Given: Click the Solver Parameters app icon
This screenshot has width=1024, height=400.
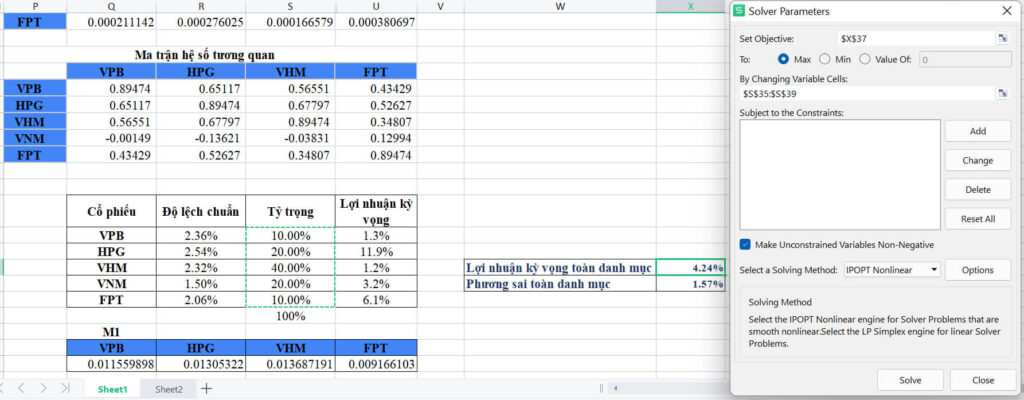Looking at the screenshot, I should [740, 11].
